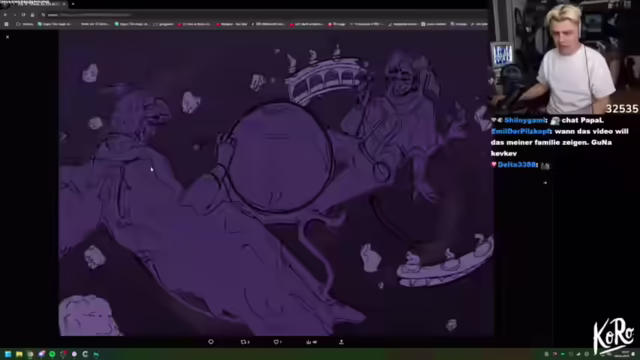Click the white letter C taskbar icon

coord(85,354)
